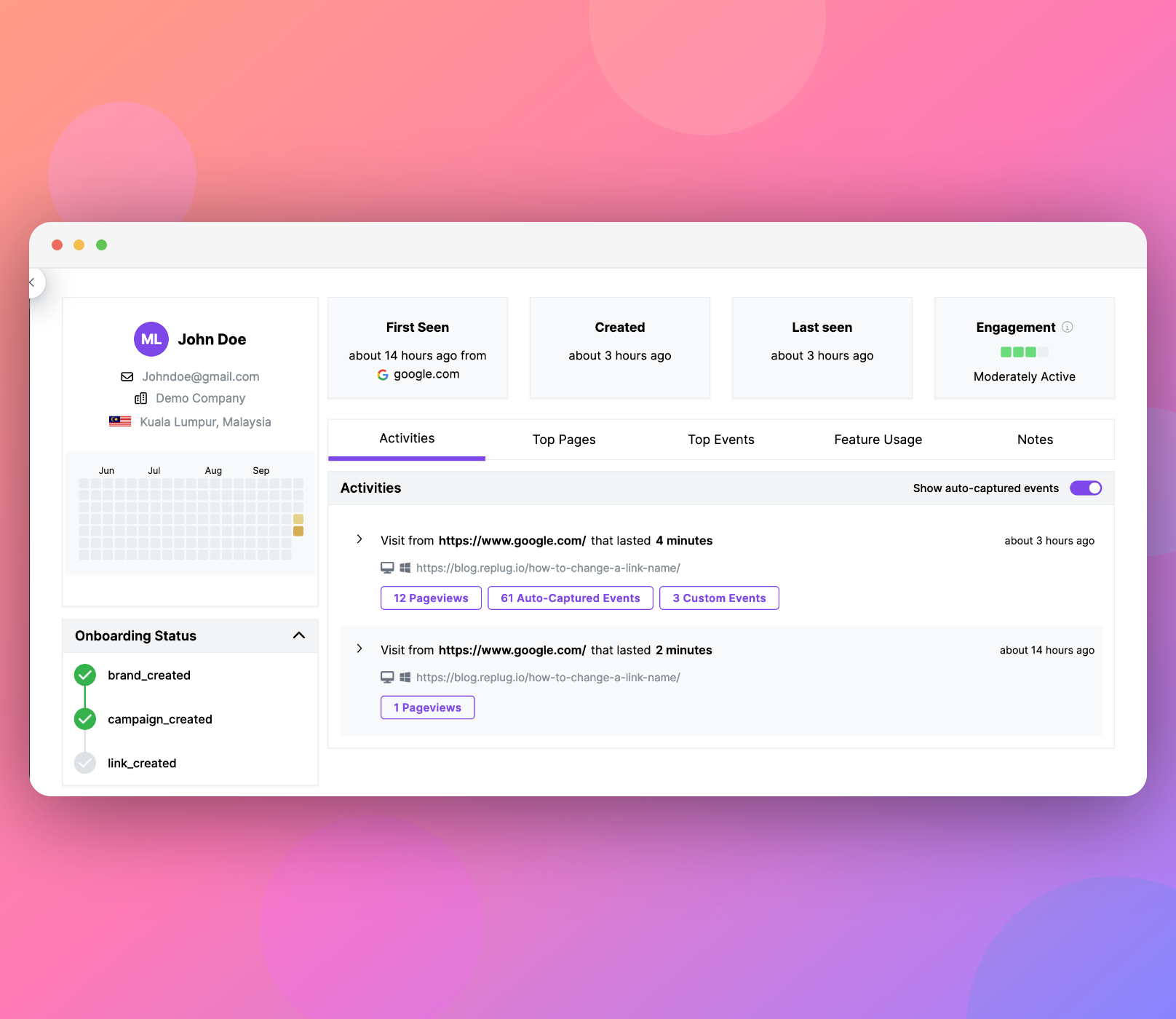Click the Last seen card
The width and height of the screenshot is (1176, 1019).
click(x=822, y=348)
